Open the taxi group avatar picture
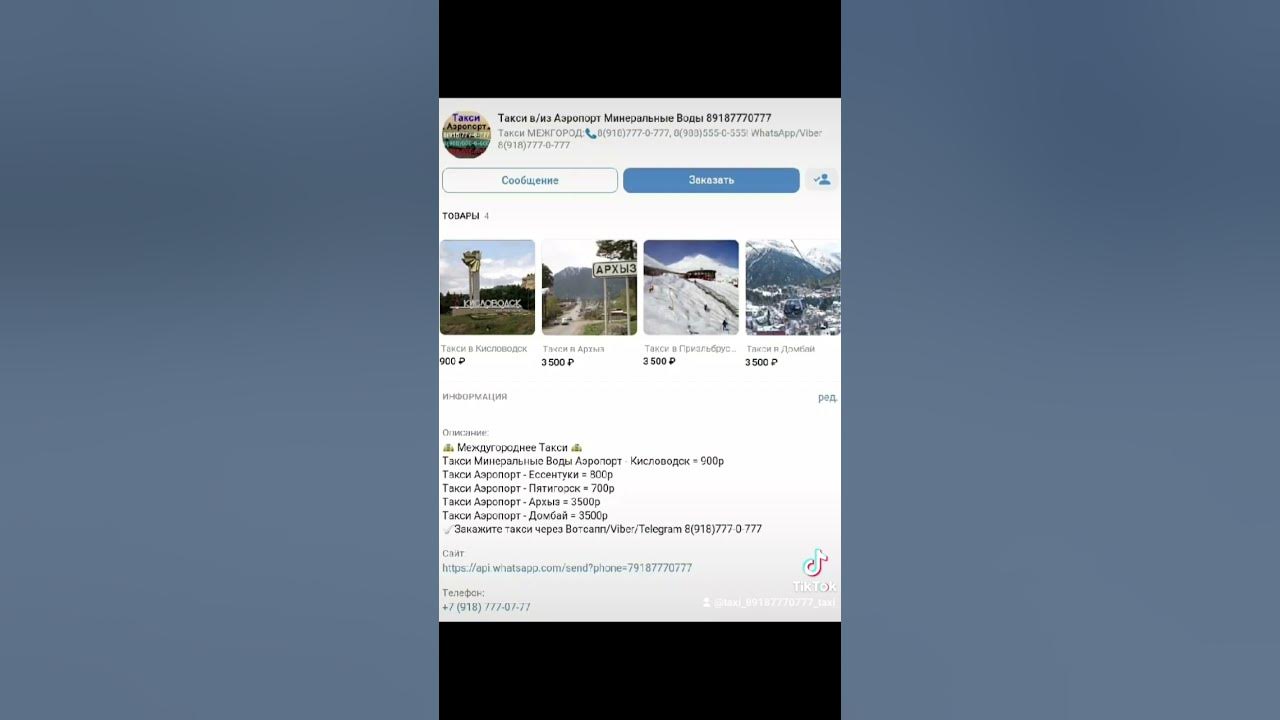This screenshot has width=1280, height=720. (x=466, y=135)
